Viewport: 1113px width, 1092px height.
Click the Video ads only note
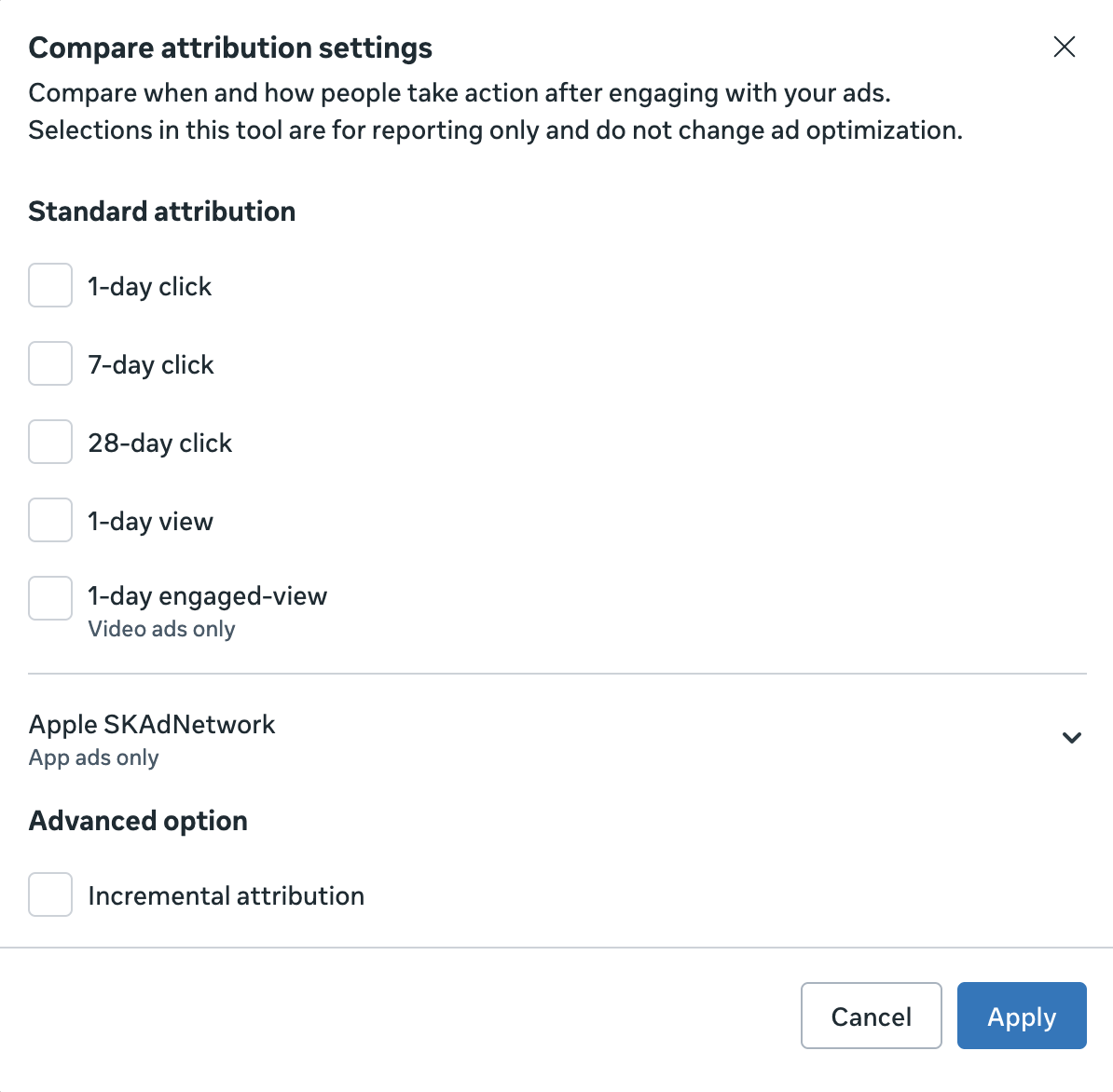(161, 629)
